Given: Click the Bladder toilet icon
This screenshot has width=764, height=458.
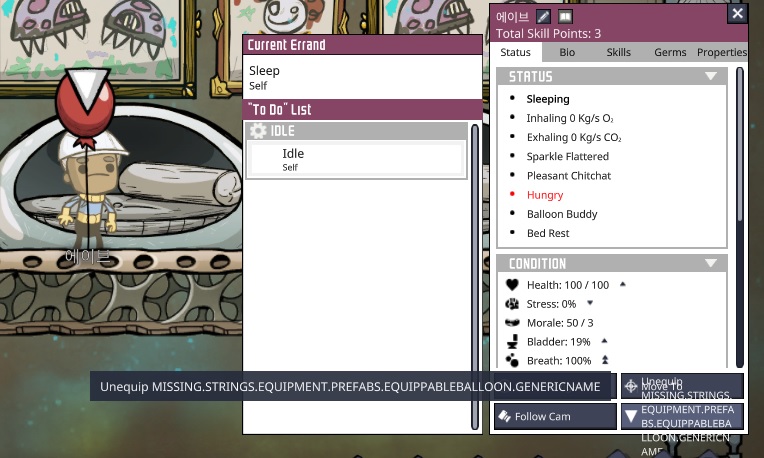Looking at the screenshot, I should point(512,342).
